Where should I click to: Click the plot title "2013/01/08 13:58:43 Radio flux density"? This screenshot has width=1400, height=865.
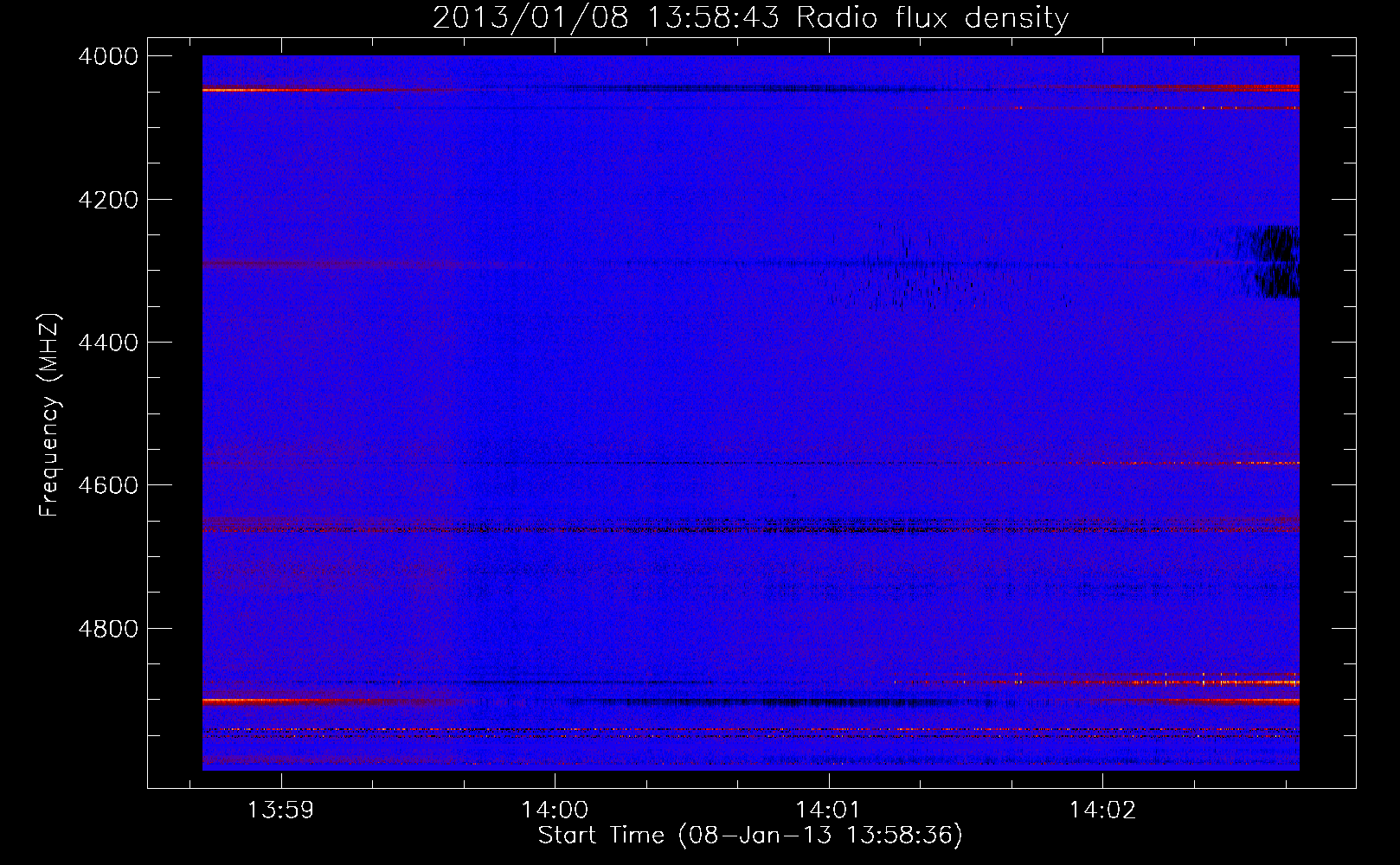point(750,17)
